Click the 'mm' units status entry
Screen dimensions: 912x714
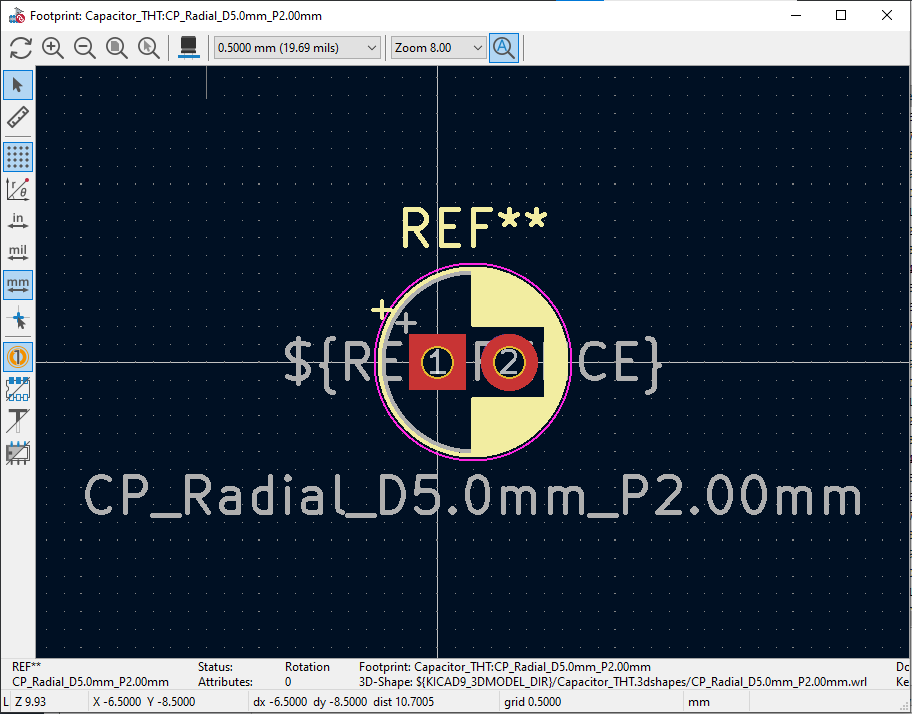click(699, 702)
